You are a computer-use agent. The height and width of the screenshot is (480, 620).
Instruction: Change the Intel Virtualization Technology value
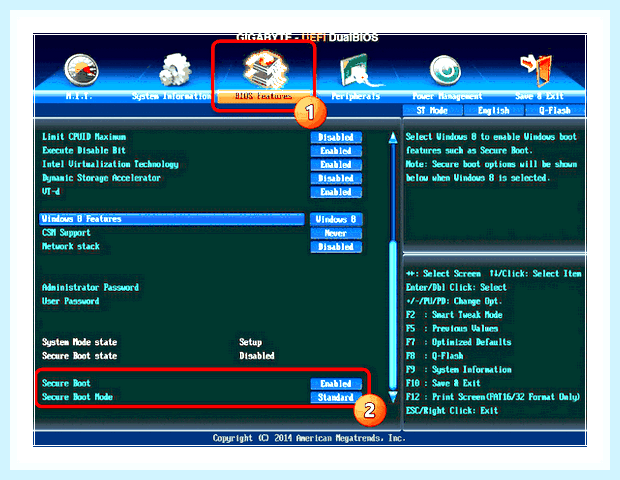click(x=336, y=164)
